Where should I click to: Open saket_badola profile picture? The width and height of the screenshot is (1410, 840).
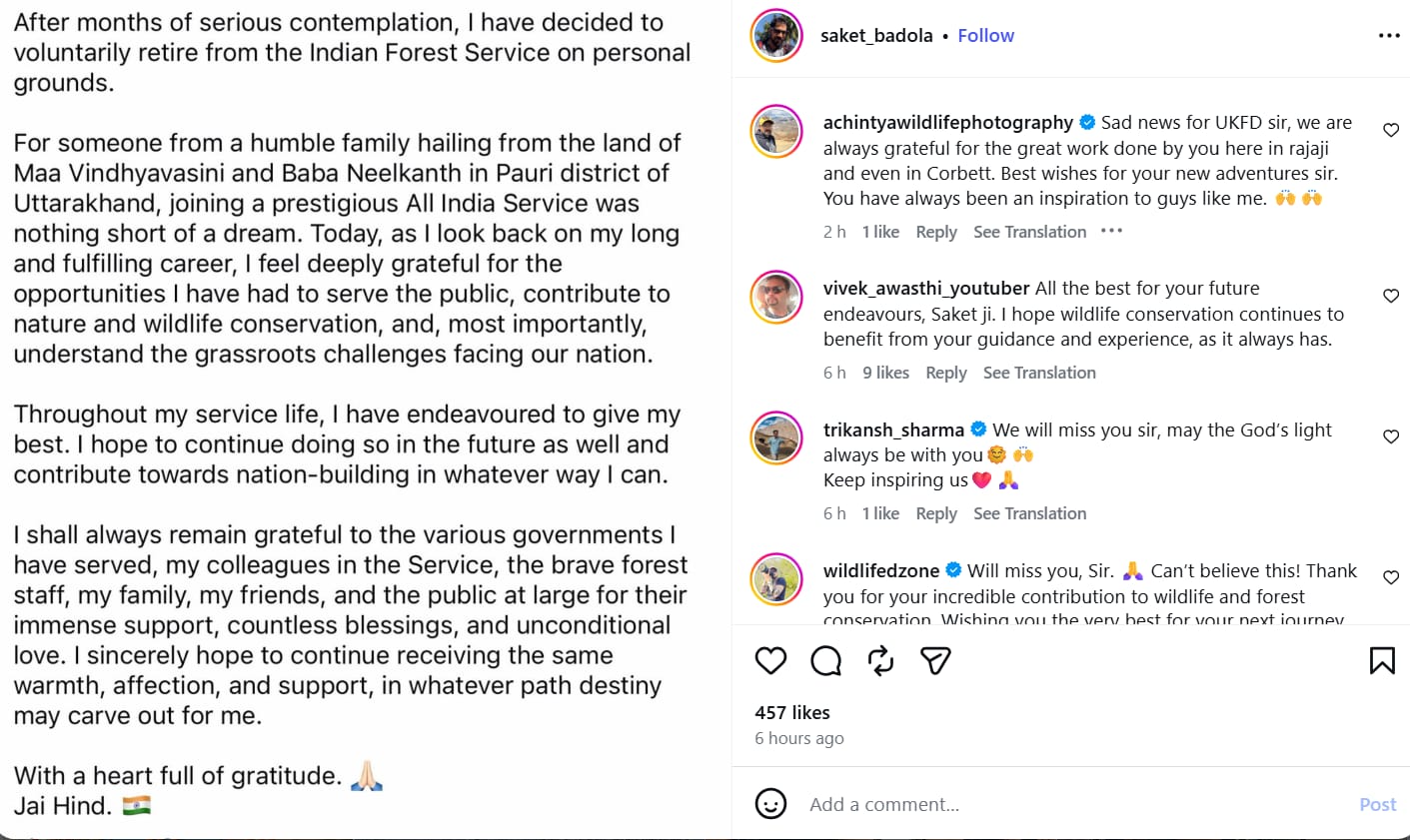click(x=776, y=35)
